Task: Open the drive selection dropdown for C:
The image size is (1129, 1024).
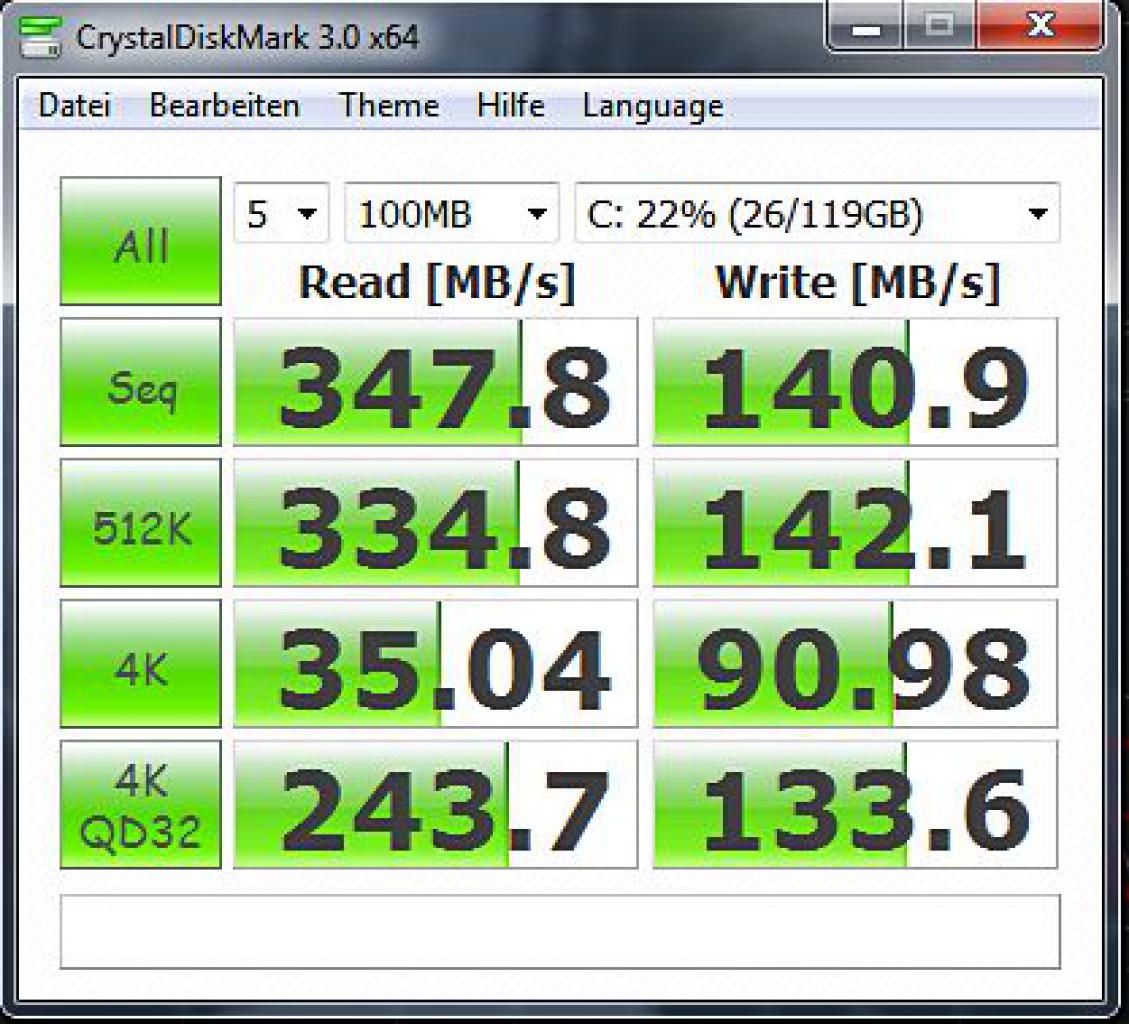Action: [x=817, y=213]
